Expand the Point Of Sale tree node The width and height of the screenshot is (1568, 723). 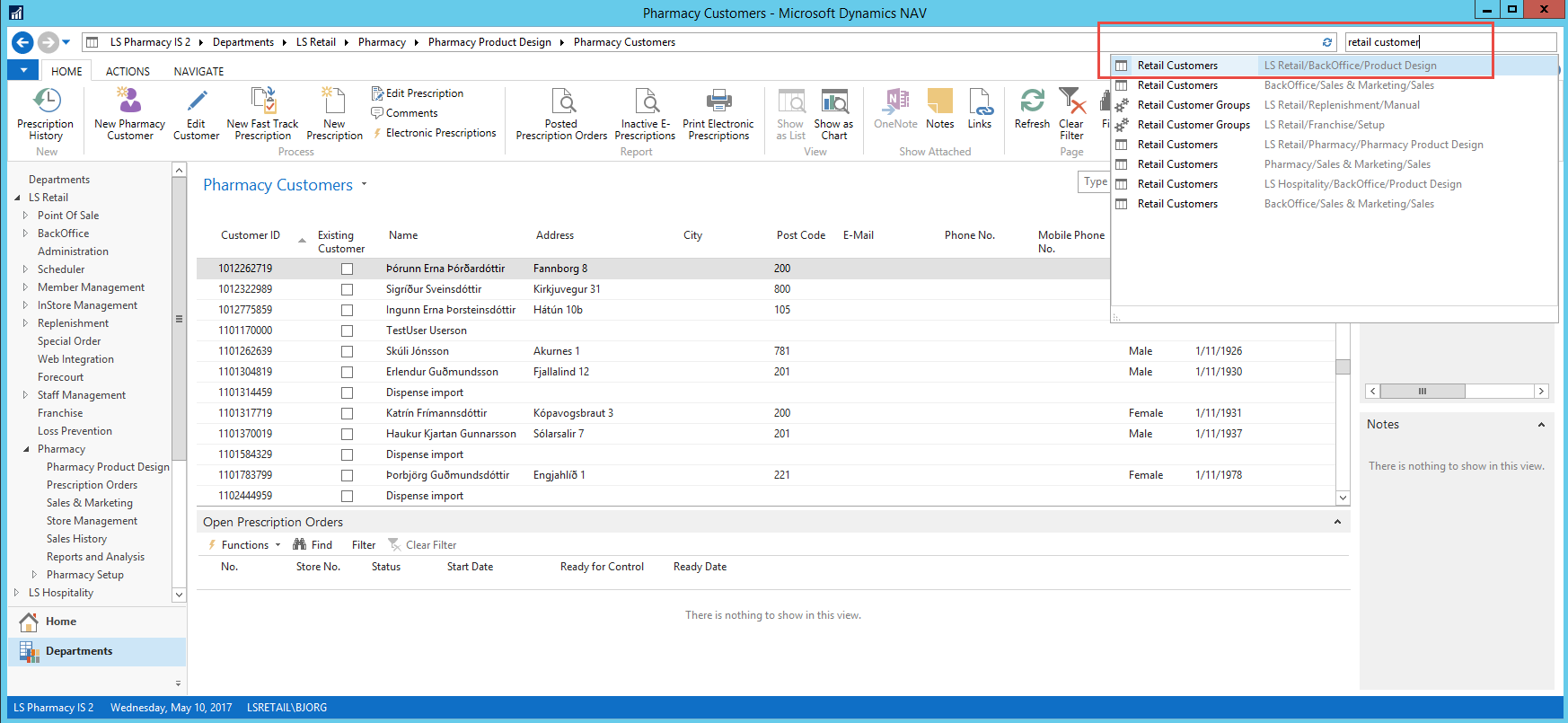coord(25,216)
